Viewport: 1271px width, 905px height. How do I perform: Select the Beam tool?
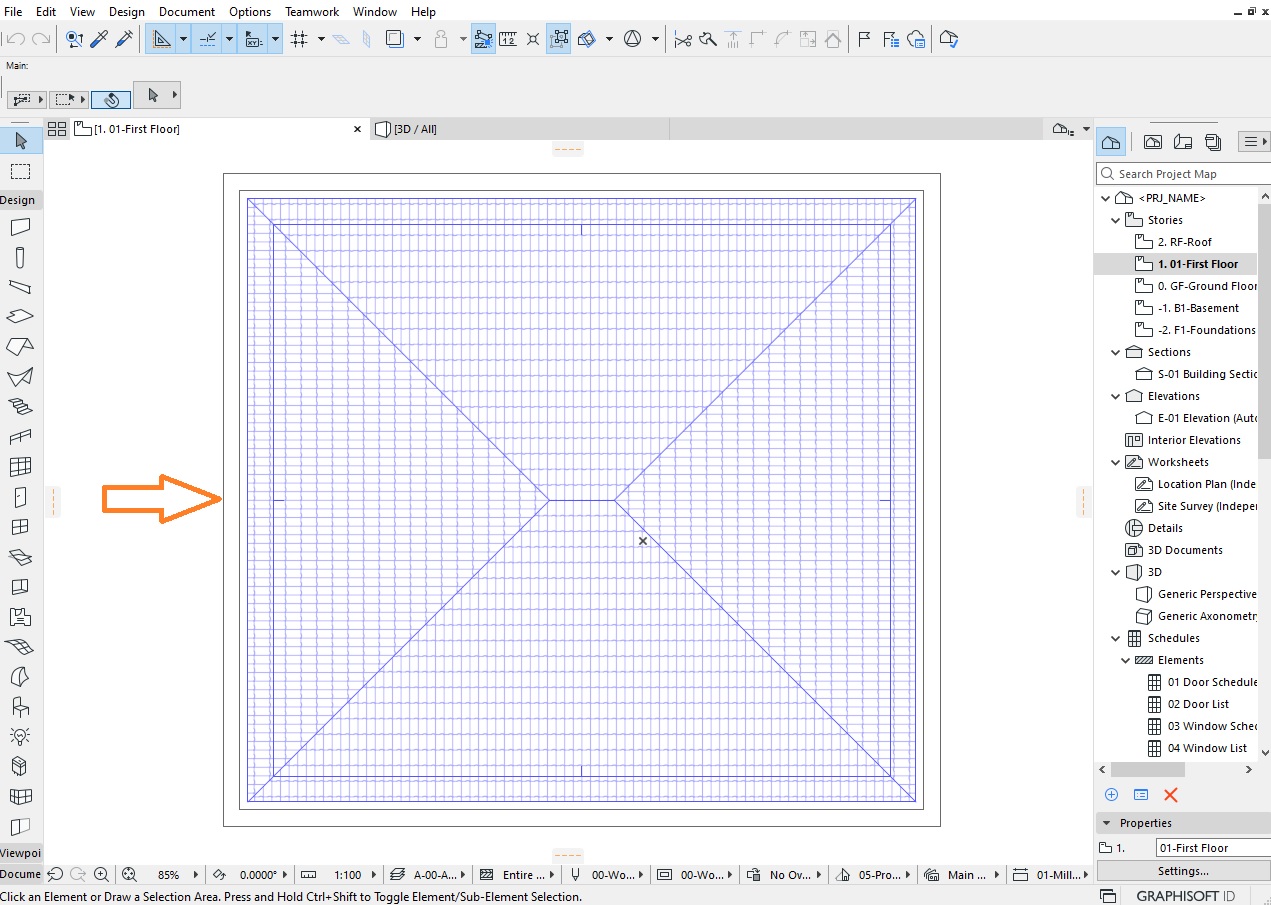pos(21,287)
